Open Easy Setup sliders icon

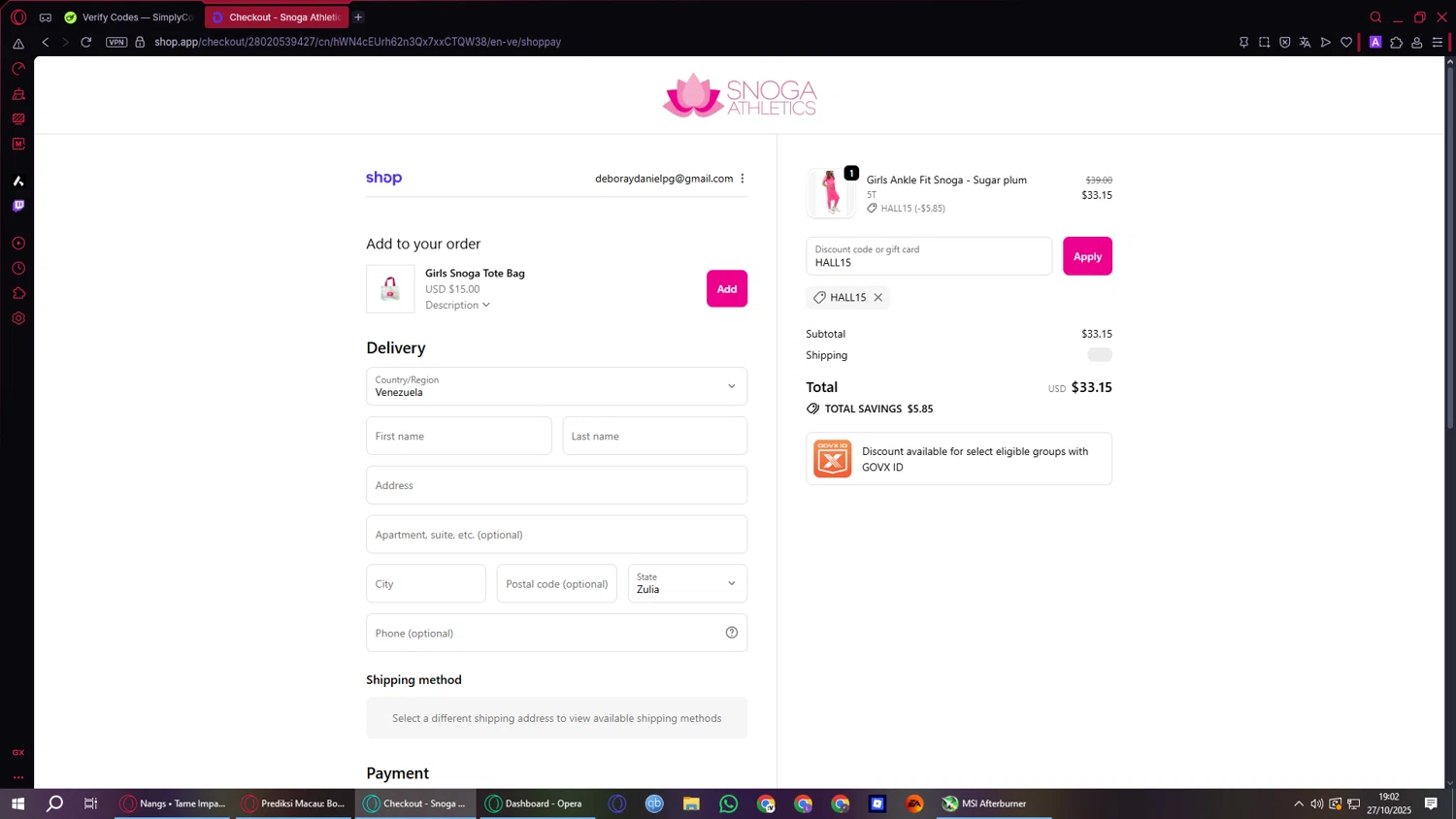1438,42
